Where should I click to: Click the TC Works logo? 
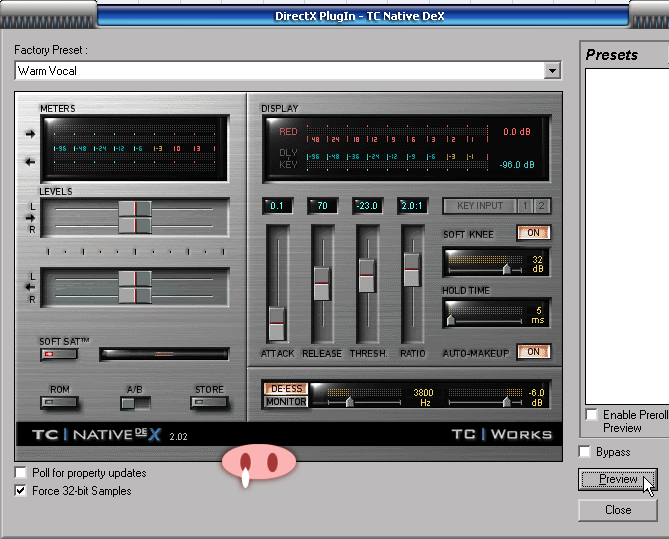(501, 434)
